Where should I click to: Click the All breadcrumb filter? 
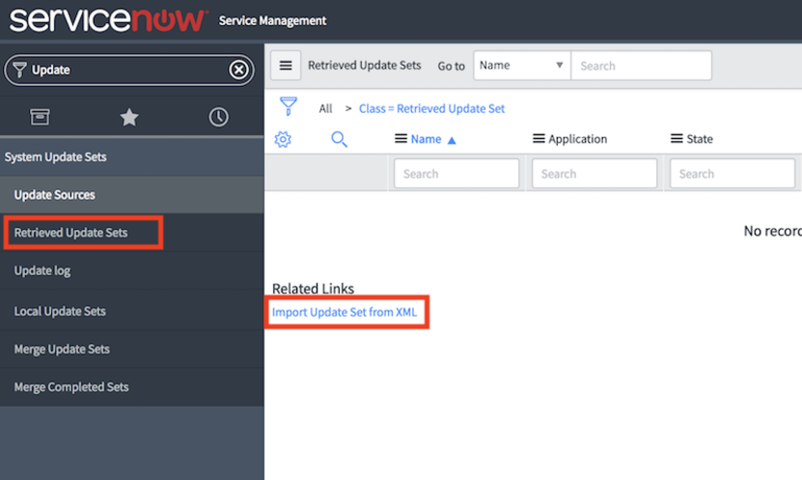[325, 108]
